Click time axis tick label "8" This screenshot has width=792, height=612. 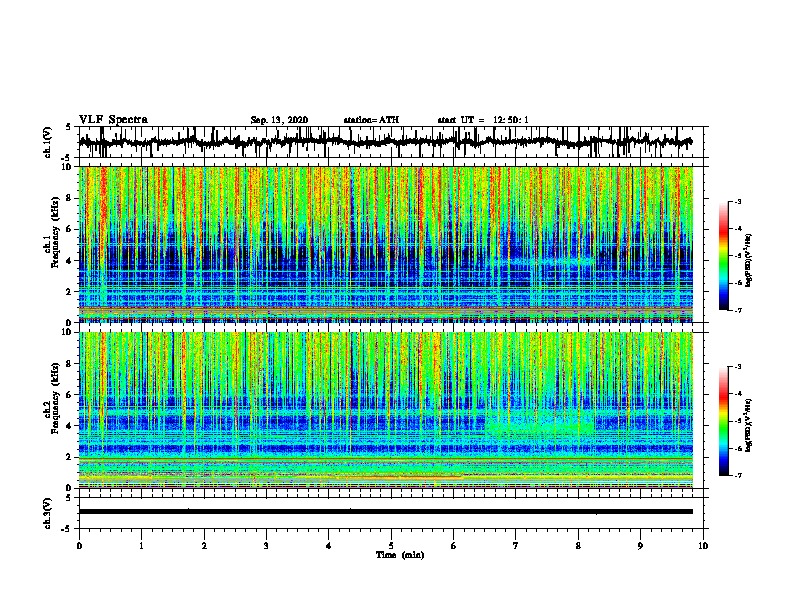coord(578,546)
